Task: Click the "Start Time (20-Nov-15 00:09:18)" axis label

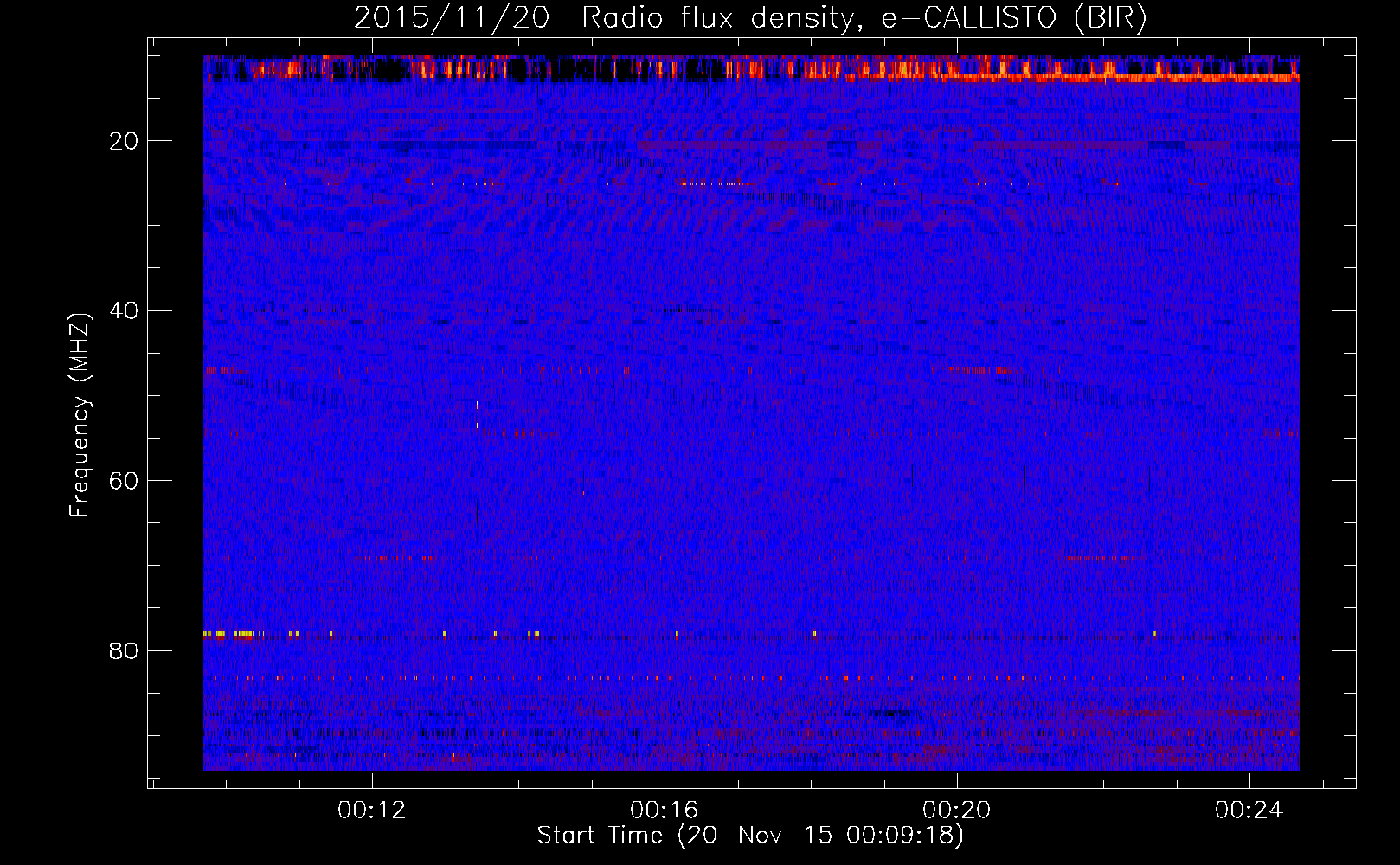Action: click(x=750, y=836)
